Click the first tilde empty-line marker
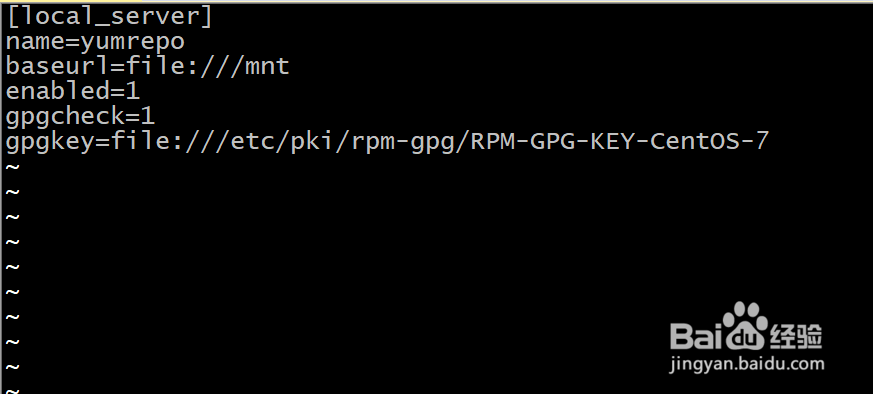 point(13,167)
